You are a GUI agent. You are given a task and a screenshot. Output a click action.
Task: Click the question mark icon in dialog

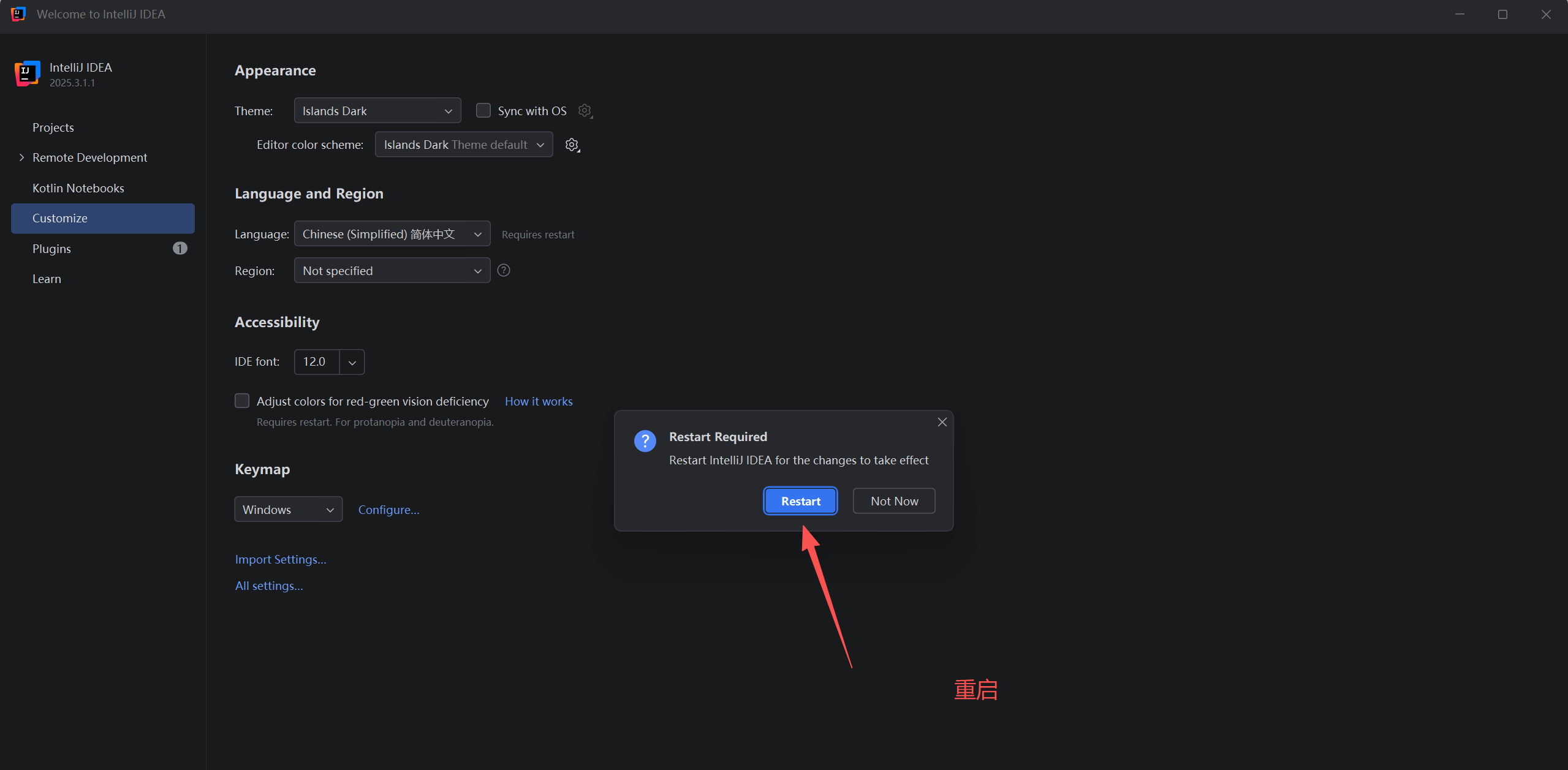click(645, 440)
